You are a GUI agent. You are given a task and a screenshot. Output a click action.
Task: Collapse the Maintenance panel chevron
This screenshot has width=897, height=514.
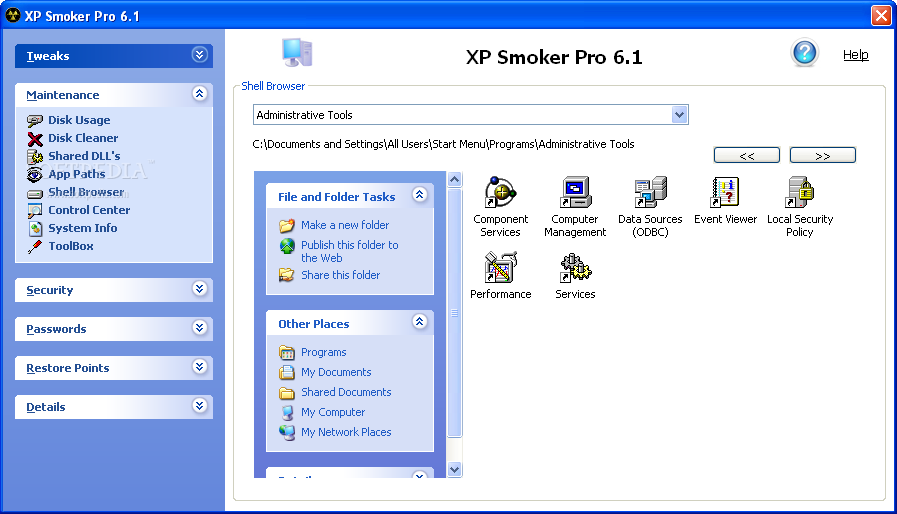tap(199, 94)
